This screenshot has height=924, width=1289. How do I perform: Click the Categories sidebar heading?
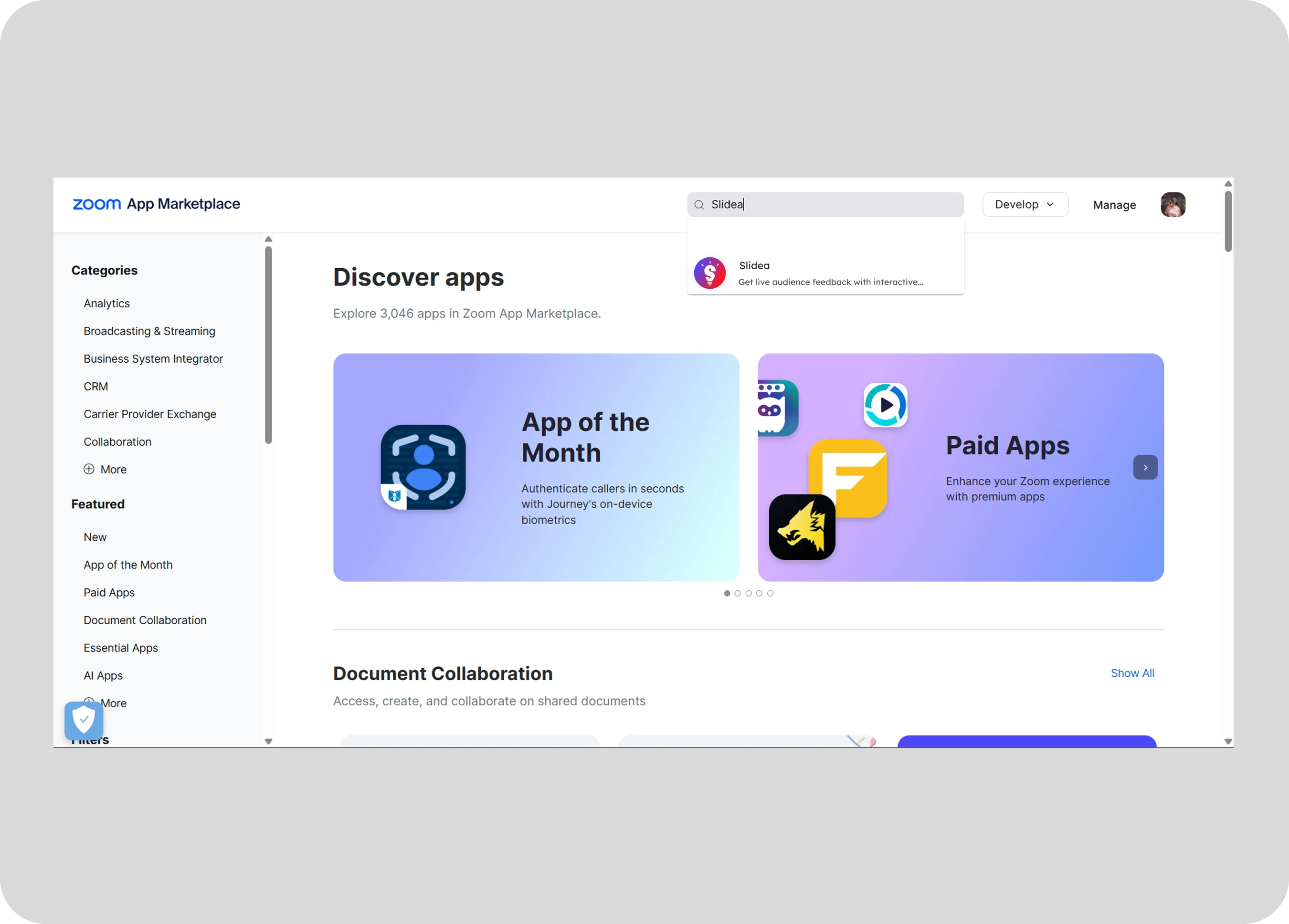(105, 271)
